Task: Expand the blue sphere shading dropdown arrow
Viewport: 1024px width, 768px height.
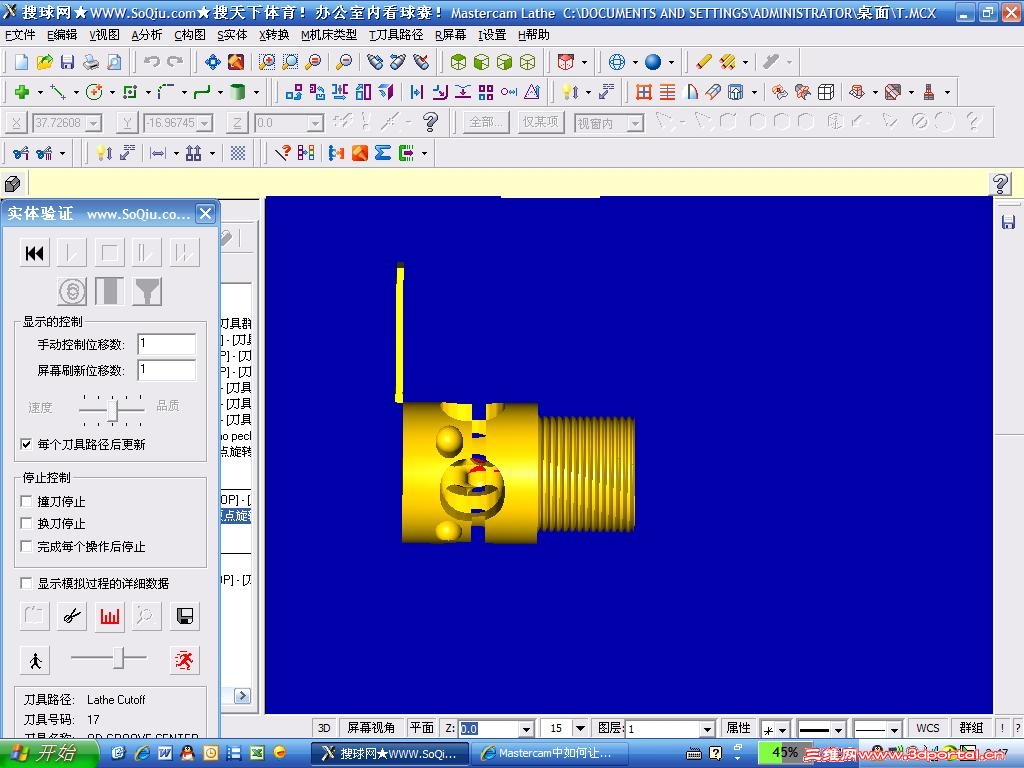Action: coord(671,63)
